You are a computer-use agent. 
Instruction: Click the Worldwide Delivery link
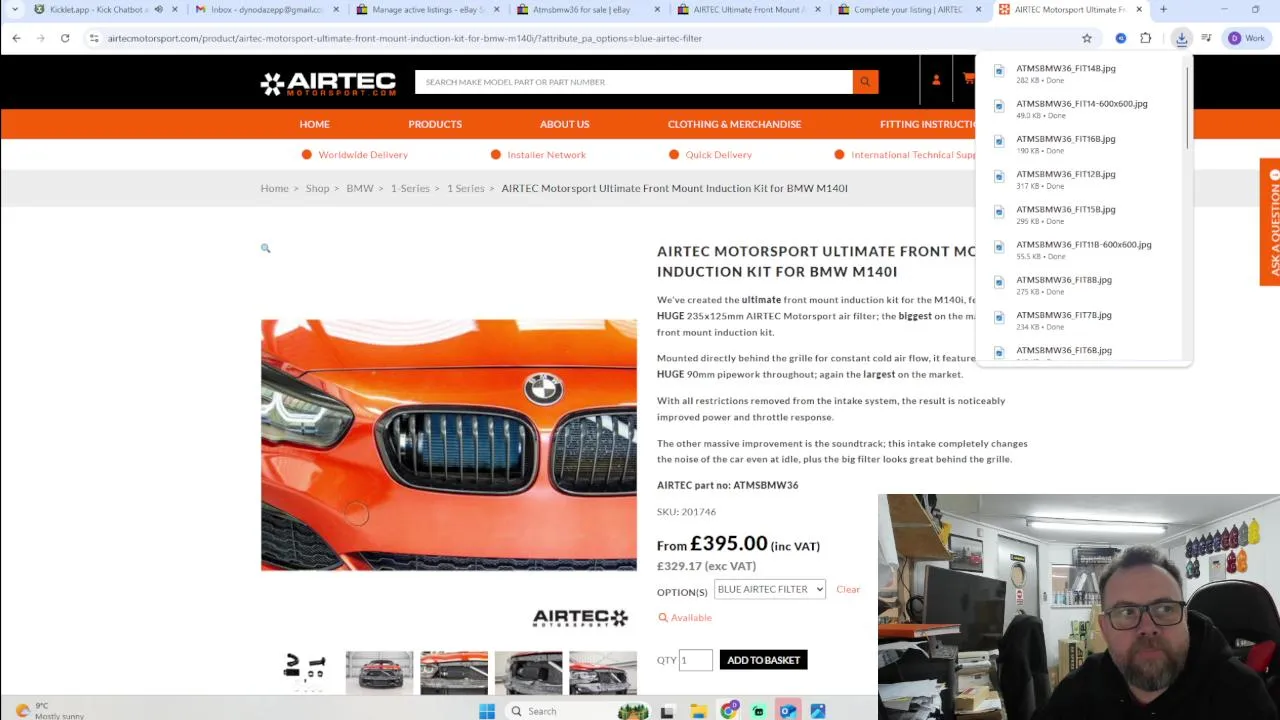[363, 155]
